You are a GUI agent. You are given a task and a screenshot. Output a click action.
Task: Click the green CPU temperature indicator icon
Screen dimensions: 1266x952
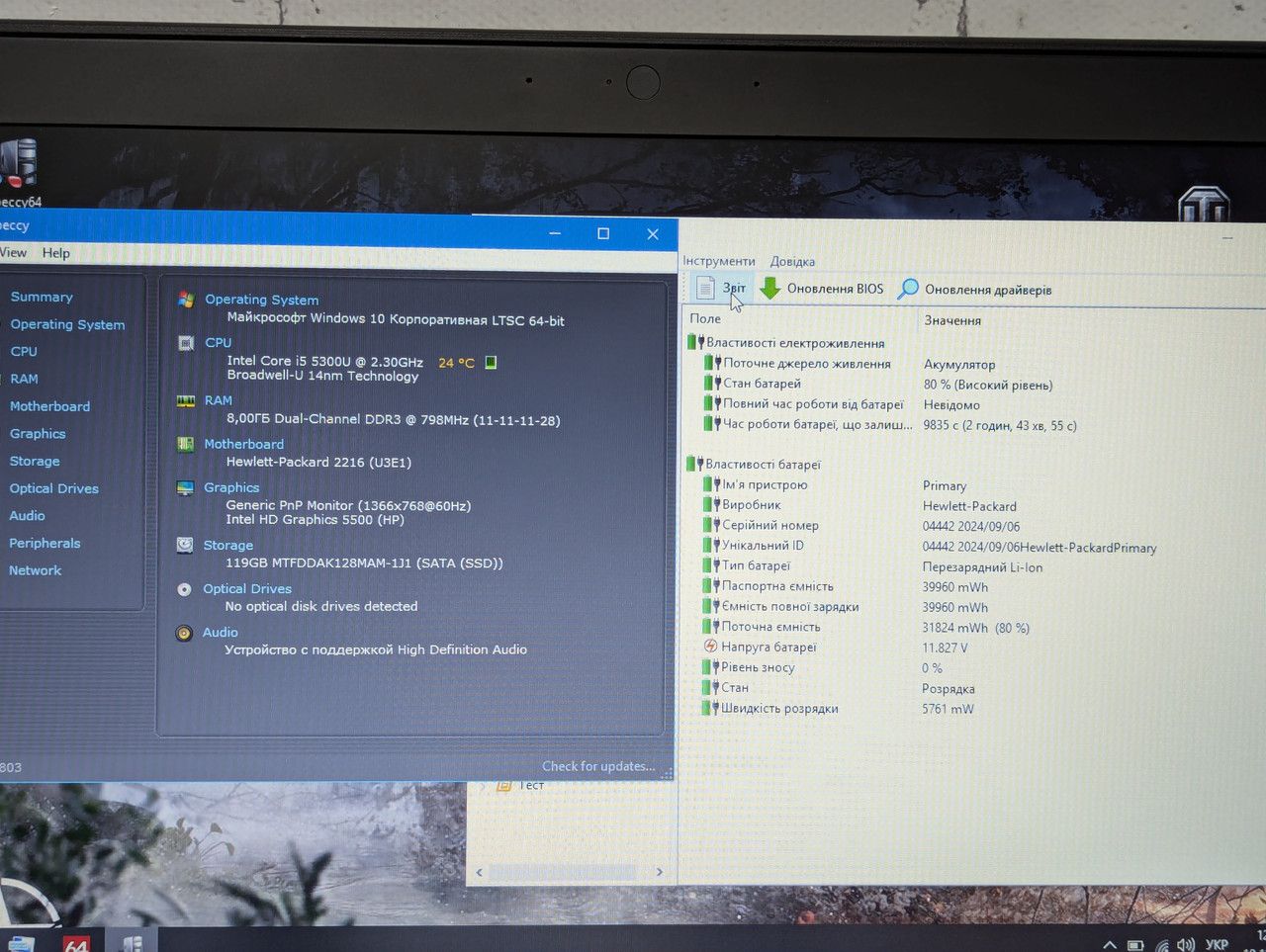coord(492,363)
